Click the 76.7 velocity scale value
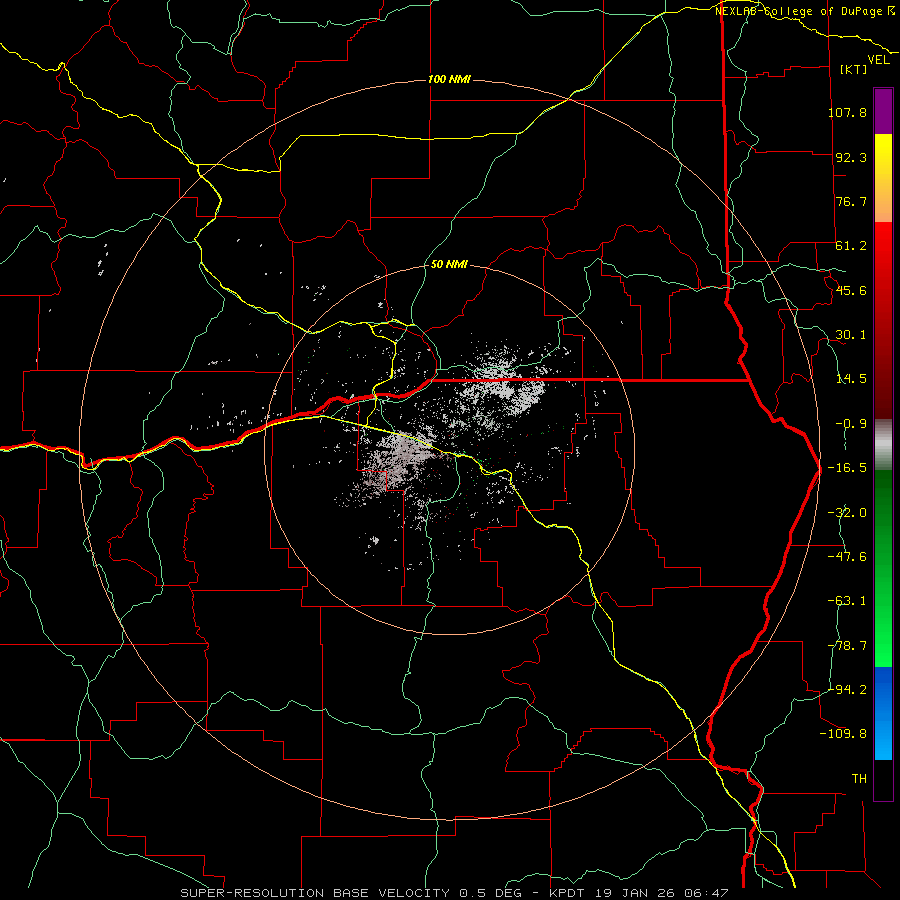Image resolution: width=900 pixels, height=900 pixels. click(851, 201)
